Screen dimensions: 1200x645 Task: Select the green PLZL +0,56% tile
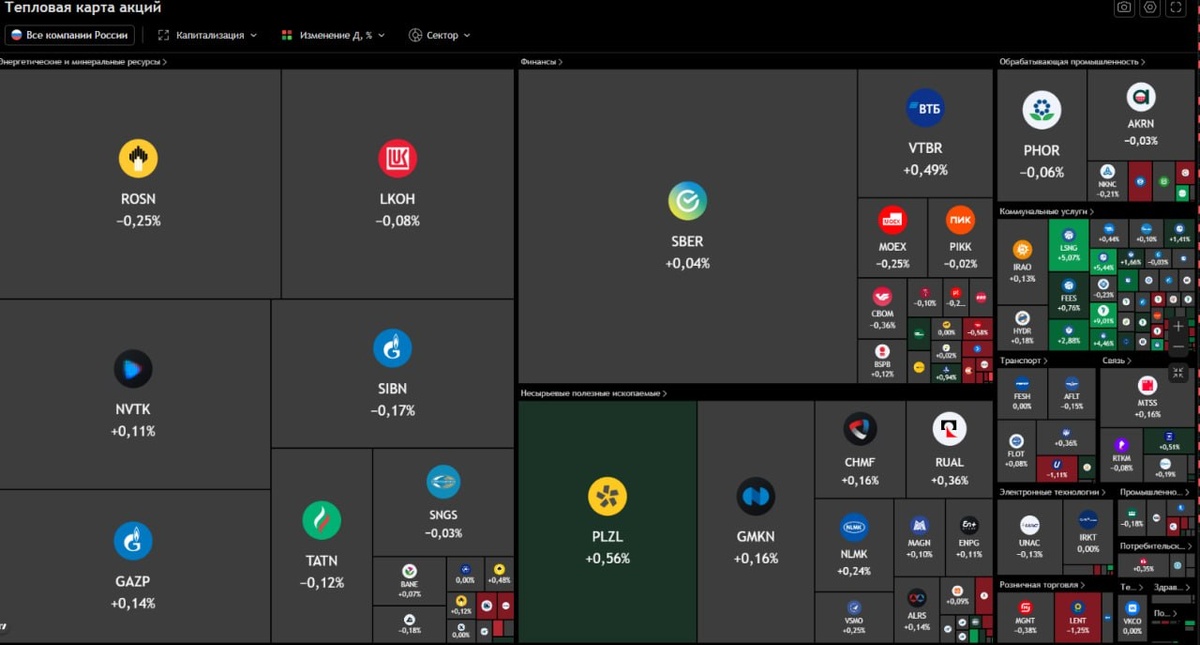click(608, 522)
